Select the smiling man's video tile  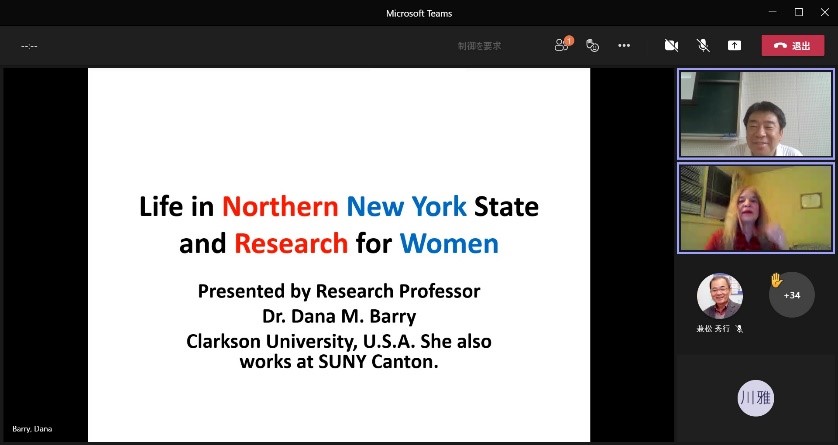(756, 114)
